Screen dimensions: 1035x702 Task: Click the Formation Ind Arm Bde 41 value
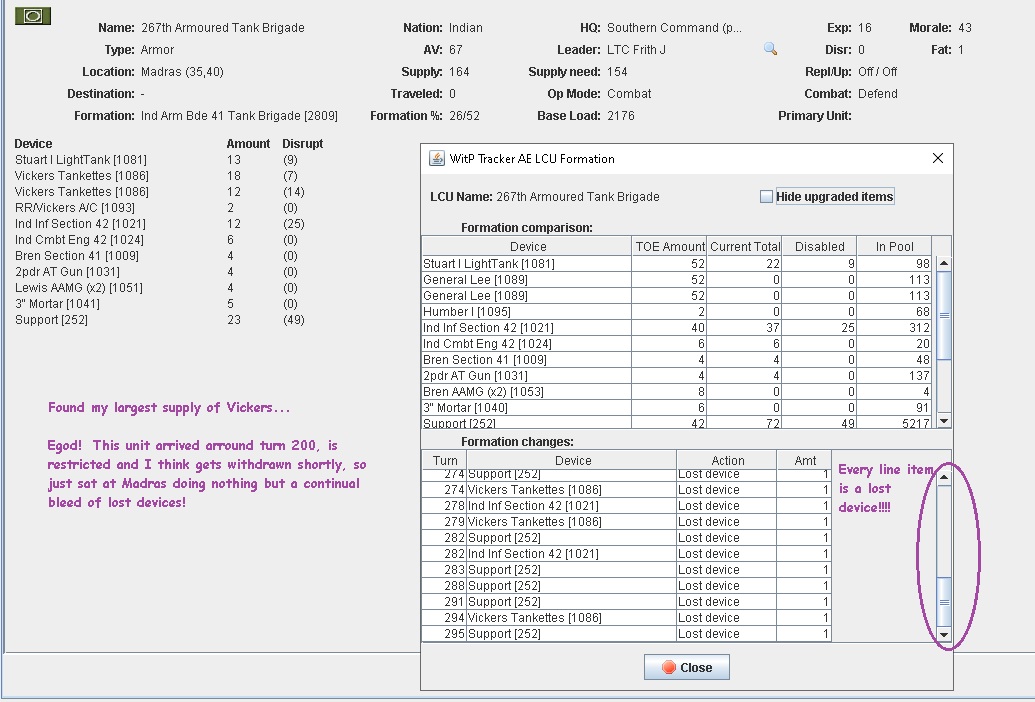tap(239, 115)
